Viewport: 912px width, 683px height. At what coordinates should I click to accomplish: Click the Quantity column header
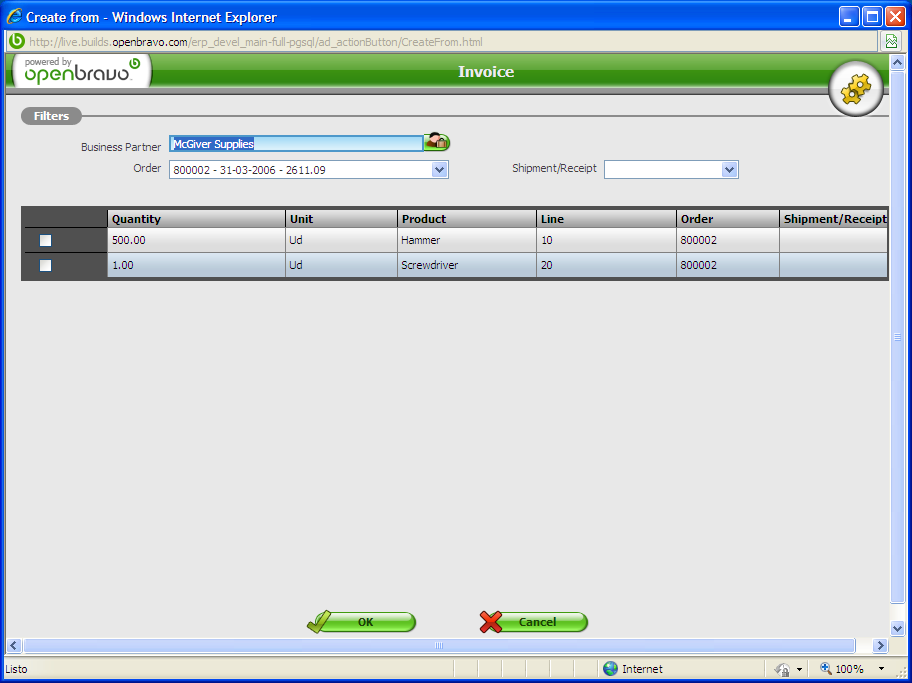pos(196,219)
